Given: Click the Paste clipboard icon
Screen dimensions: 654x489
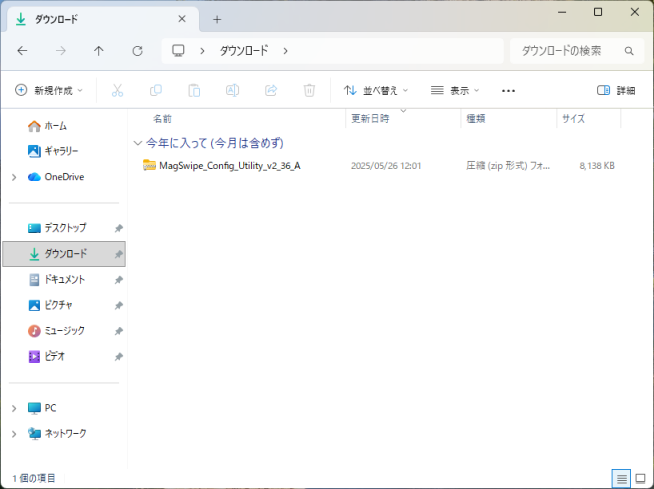Looking at the screenshot, I should (x=194, y=90).
